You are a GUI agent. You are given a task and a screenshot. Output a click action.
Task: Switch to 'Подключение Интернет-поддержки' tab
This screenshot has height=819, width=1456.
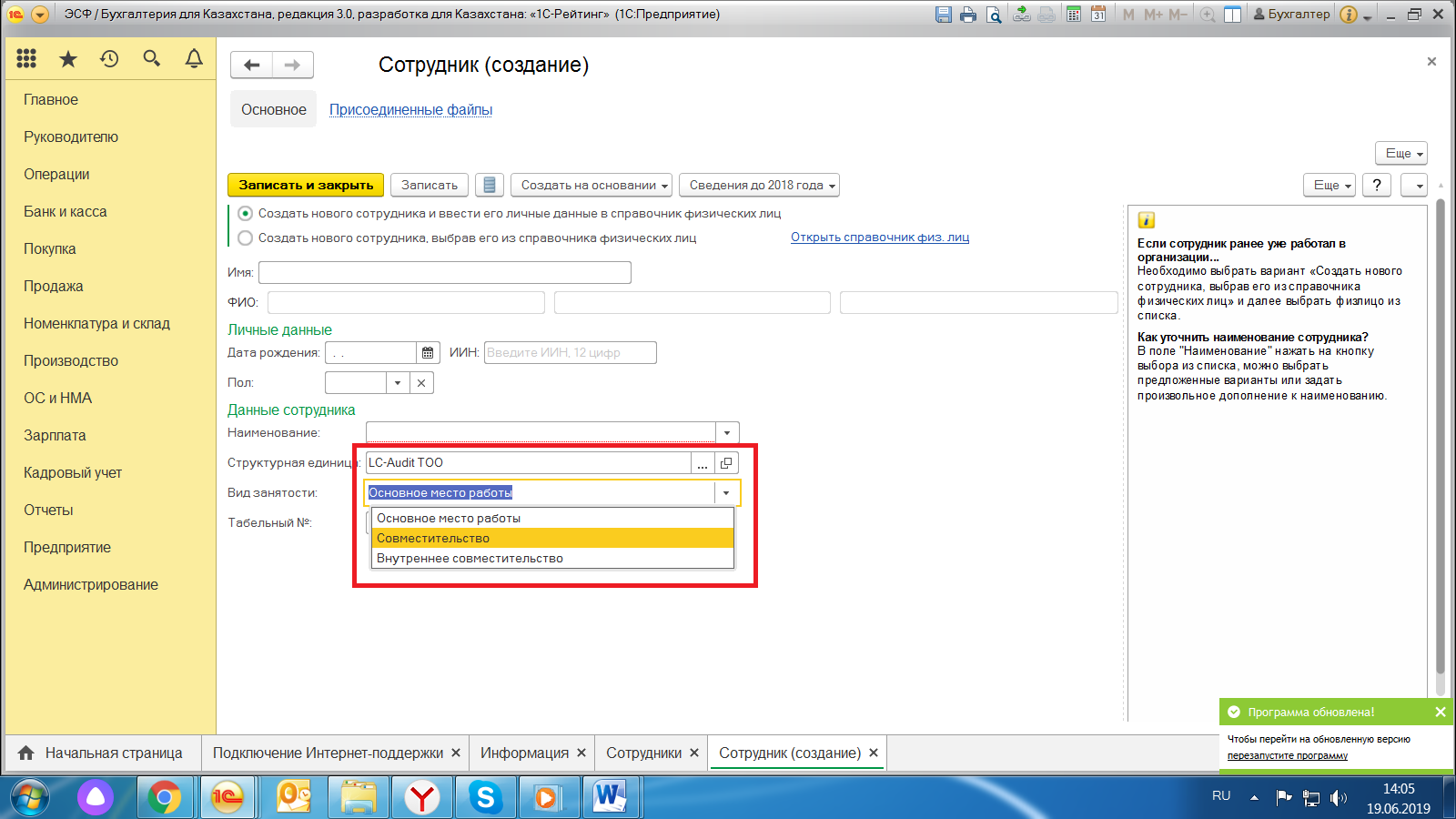[x=328, y=753]
